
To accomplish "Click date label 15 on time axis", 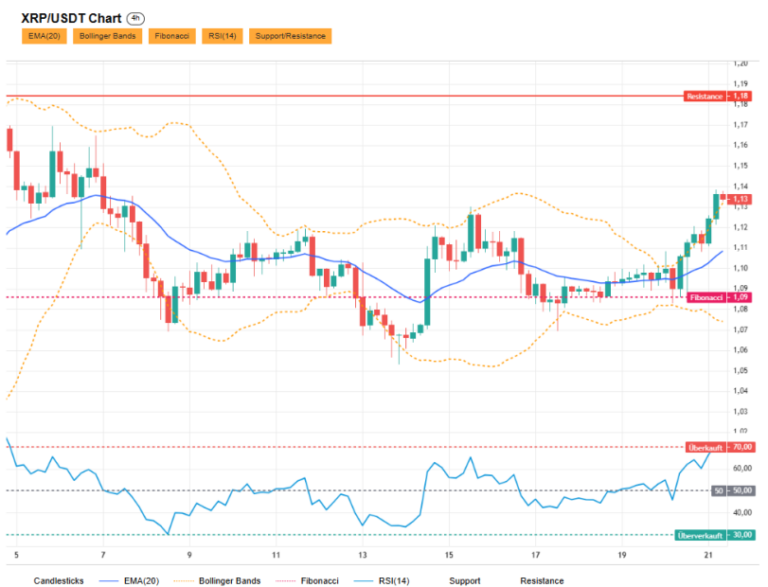I will pos(449,555).
